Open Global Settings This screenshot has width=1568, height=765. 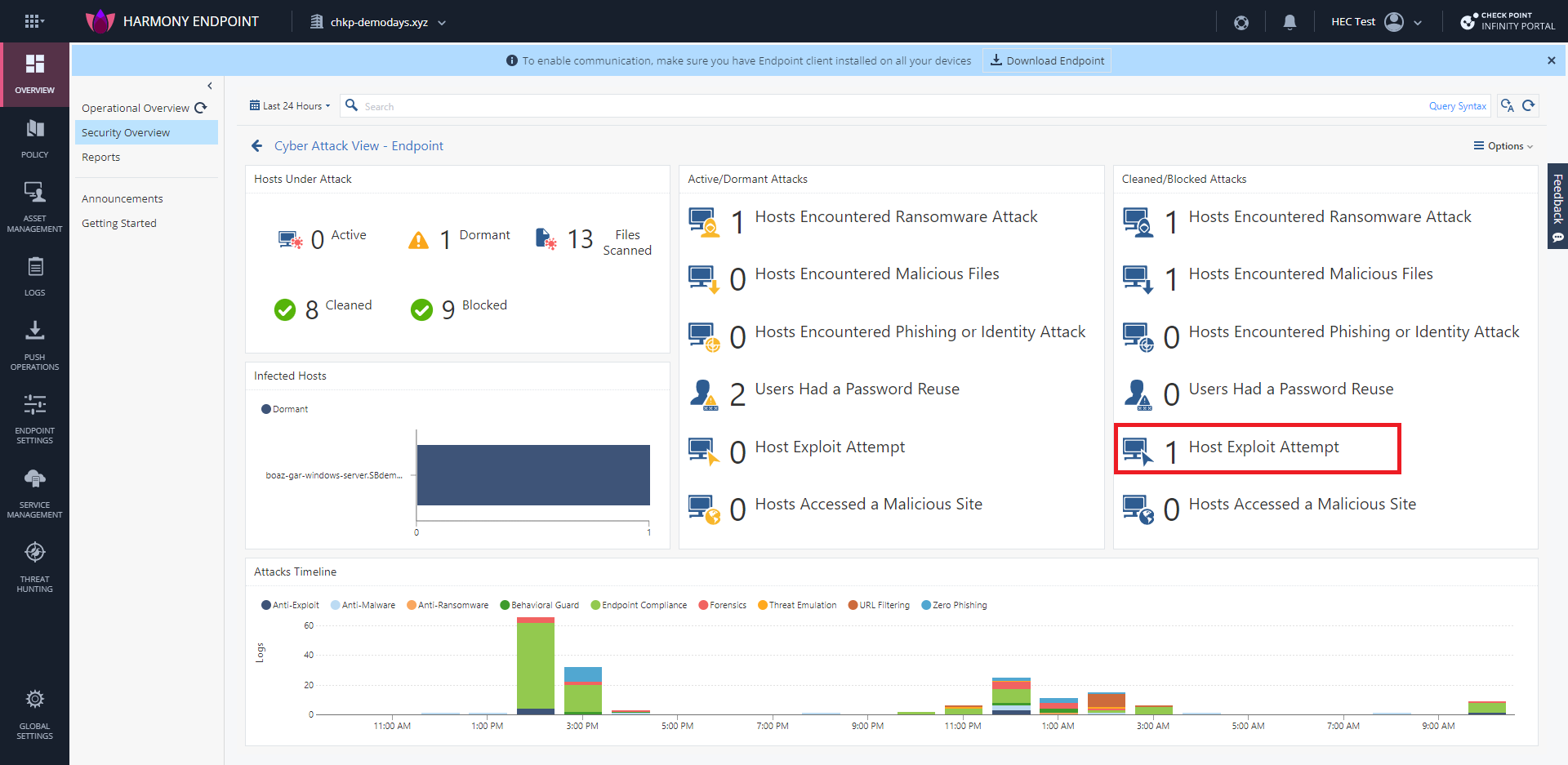34,714
